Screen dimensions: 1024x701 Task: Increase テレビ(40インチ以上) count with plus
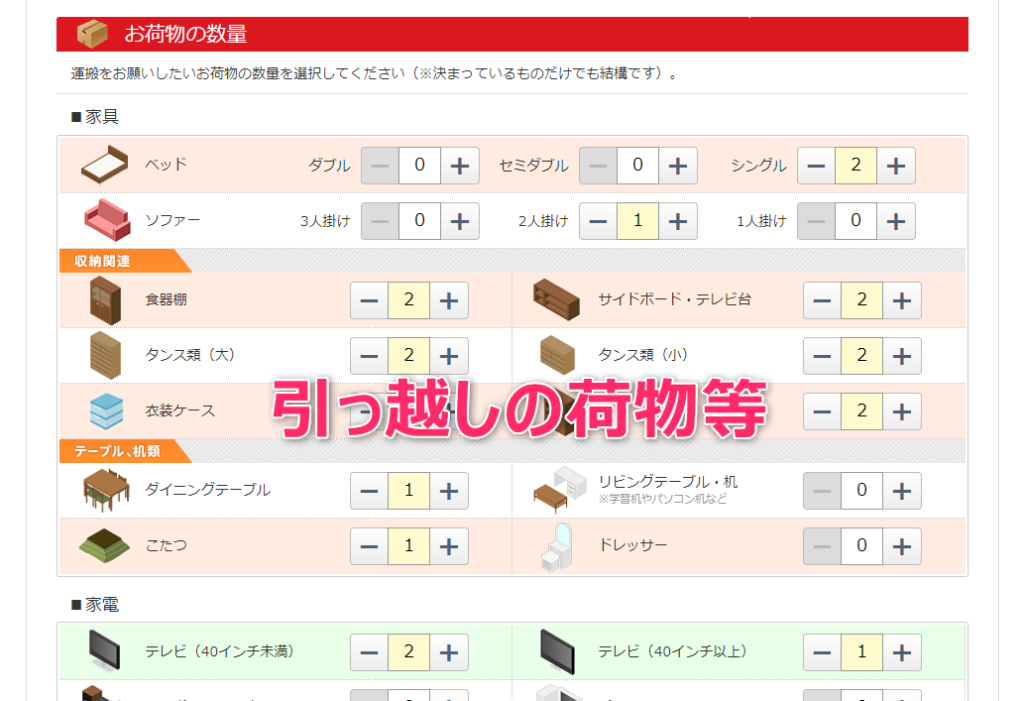tap(902, 652)
